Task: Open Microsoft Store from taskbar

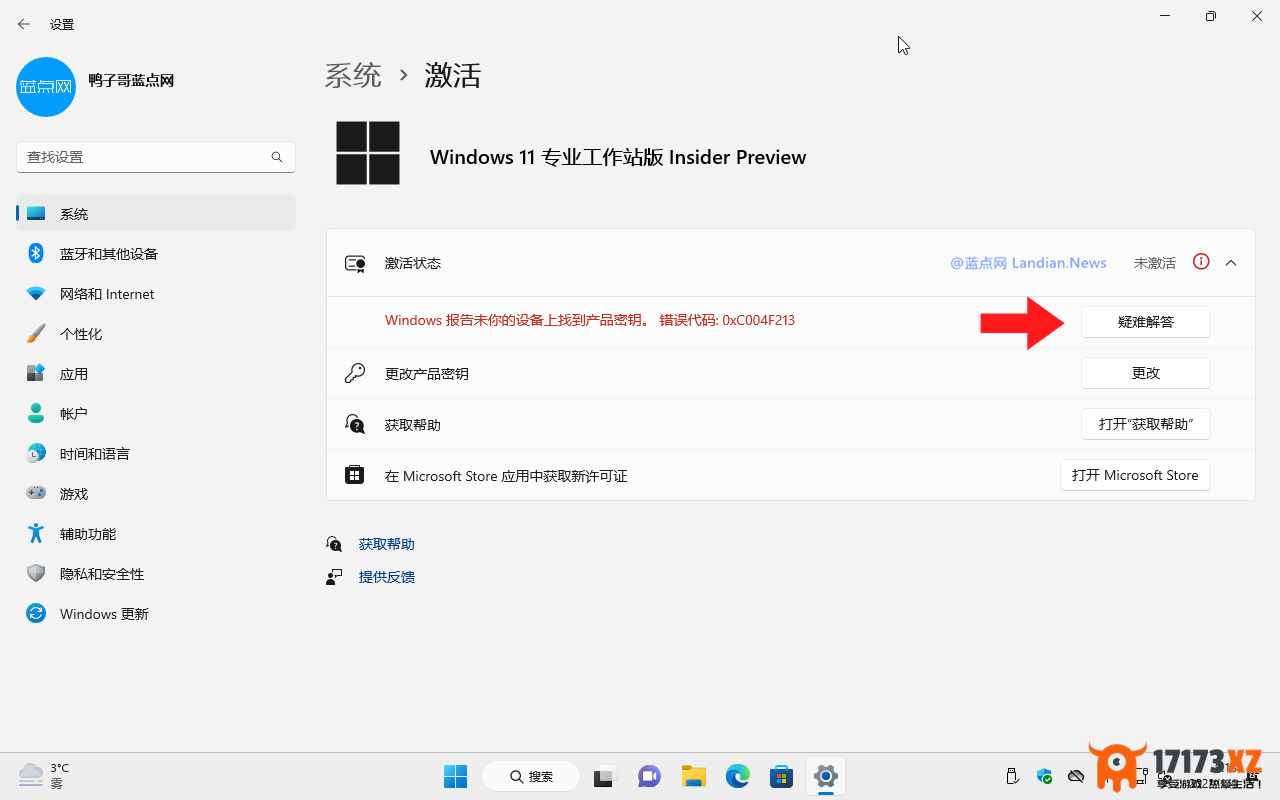Action: pos(781,776)
